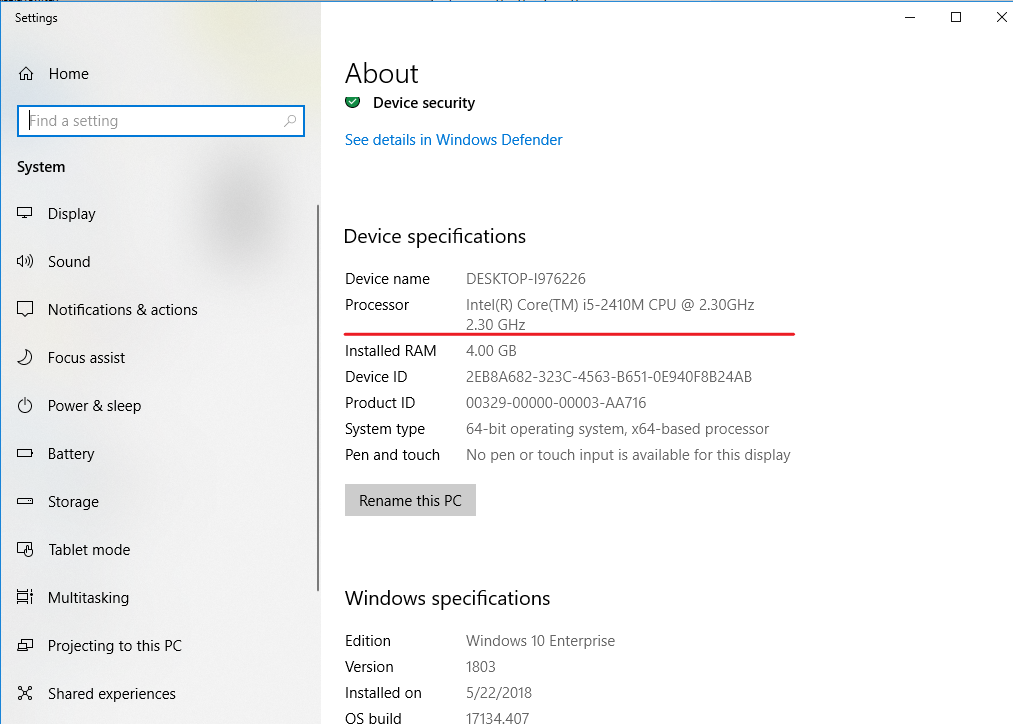
Task: Click the maximize window control
Action: pyautogui.click(x=955, y=17)
